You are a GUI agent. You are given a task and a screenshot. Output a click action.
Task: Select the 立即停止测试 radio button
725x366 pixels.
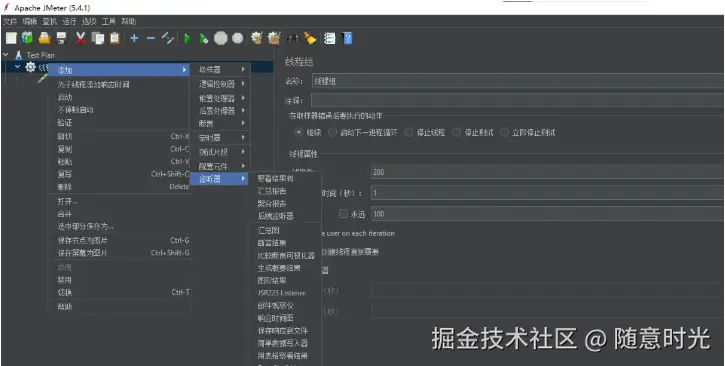tap(504, 133)
